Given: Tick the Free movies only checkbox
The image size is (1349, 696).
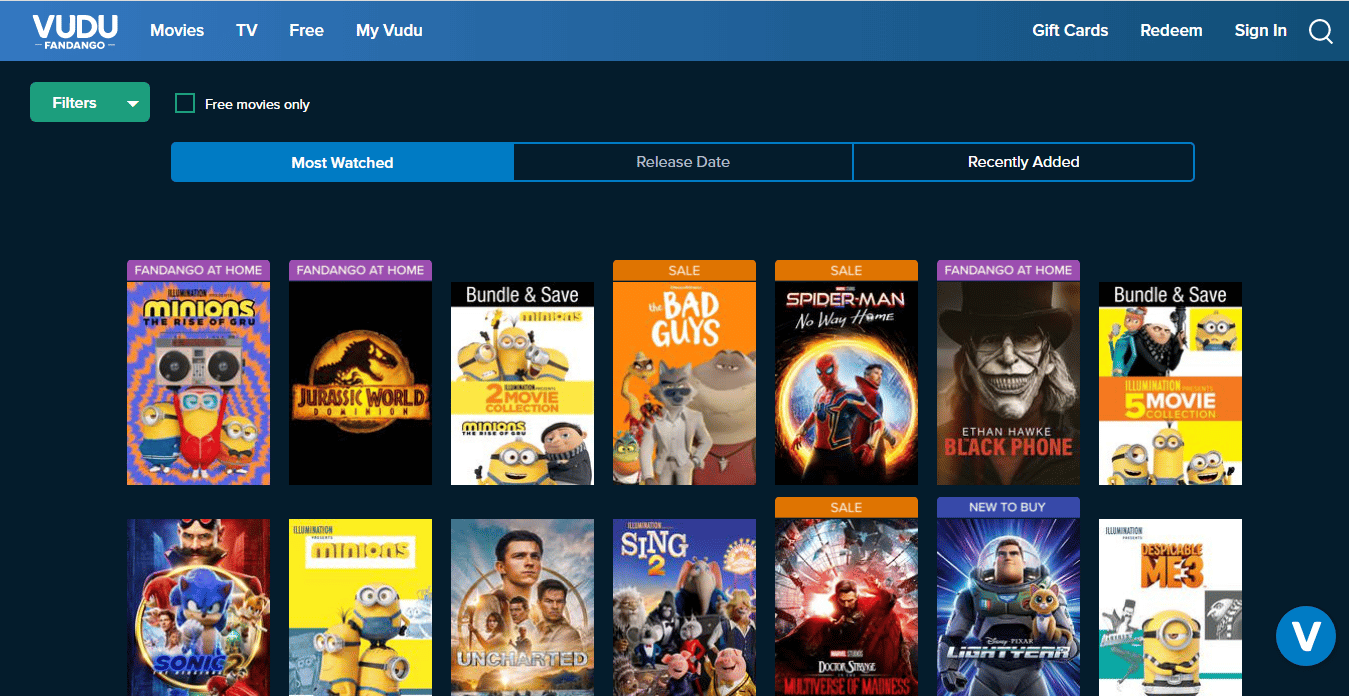Looking at the screenshot, I should pyautogui.click(x=185, y=103).
